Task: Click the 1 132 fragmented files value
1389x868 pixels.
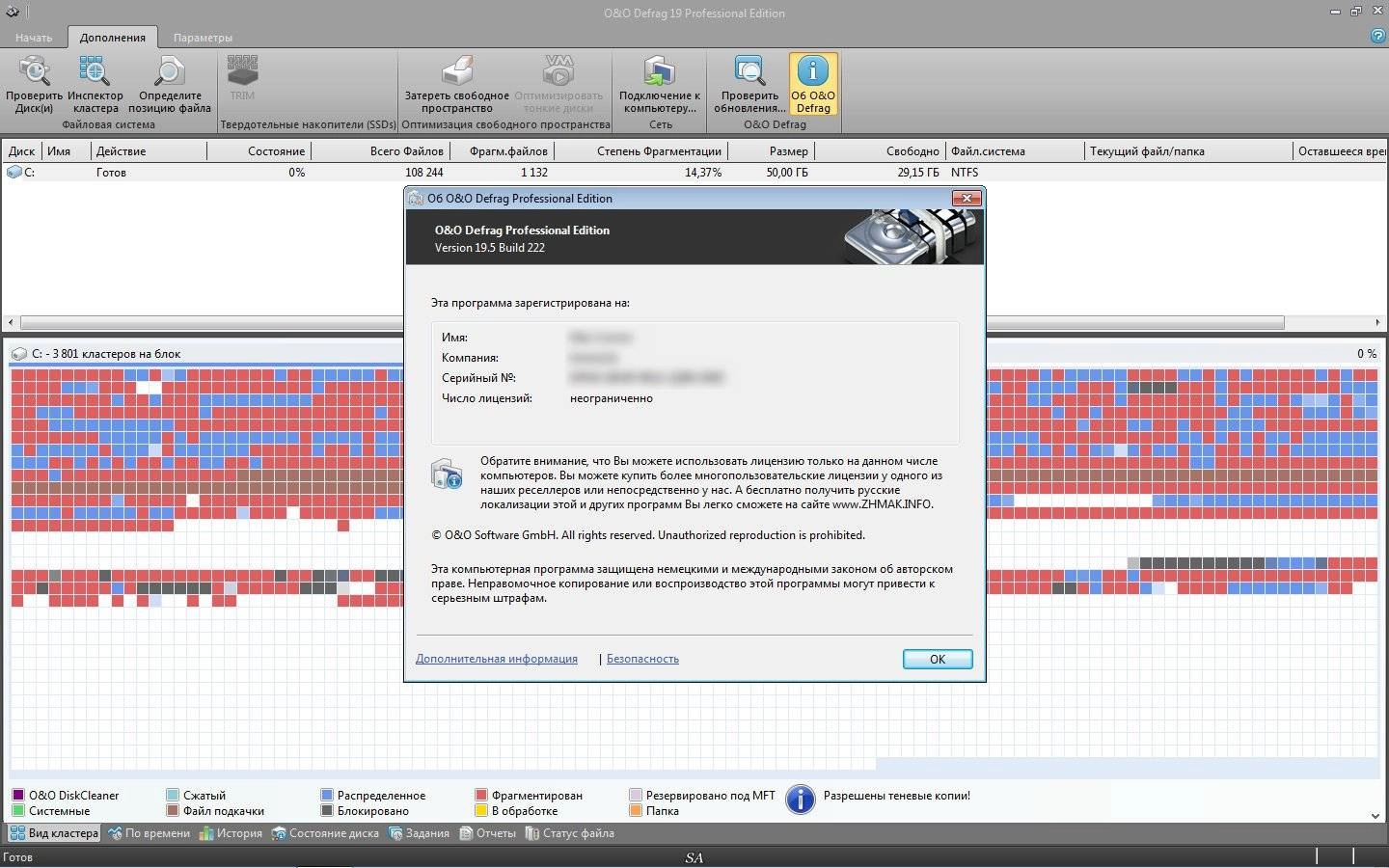Action: [534, 173]
